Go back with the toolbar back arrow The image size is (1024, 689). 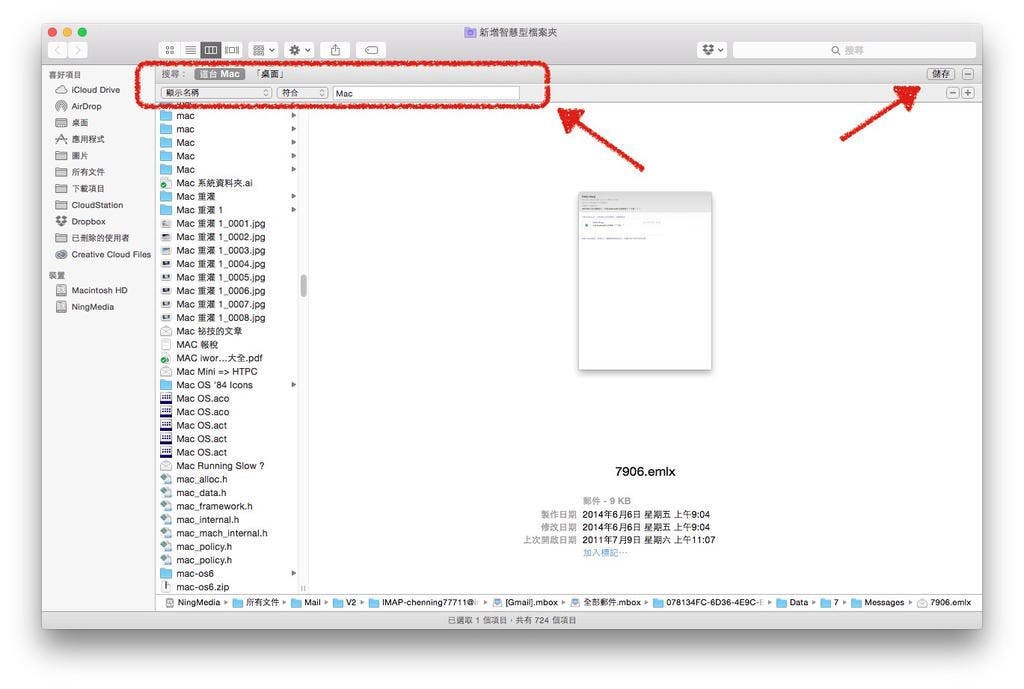57,50
